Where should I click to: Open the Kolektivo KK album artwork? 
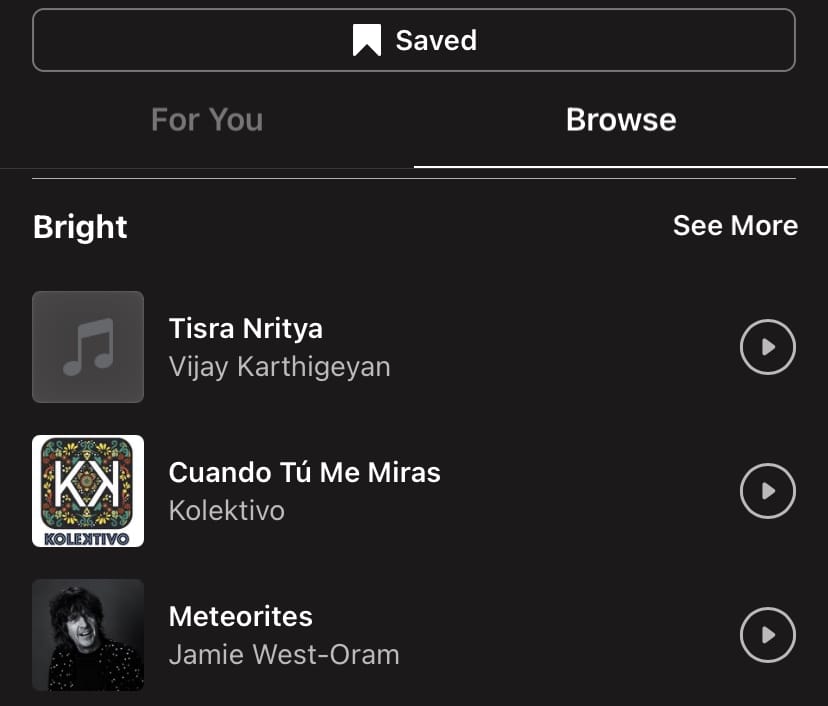(x=88, y=484)
